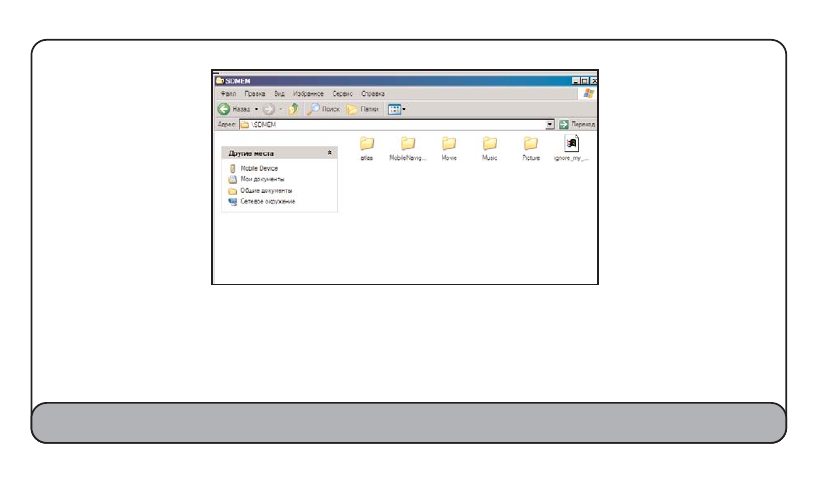Open the Сетевое окружение link
819x482 pixels.
[268, 201]
